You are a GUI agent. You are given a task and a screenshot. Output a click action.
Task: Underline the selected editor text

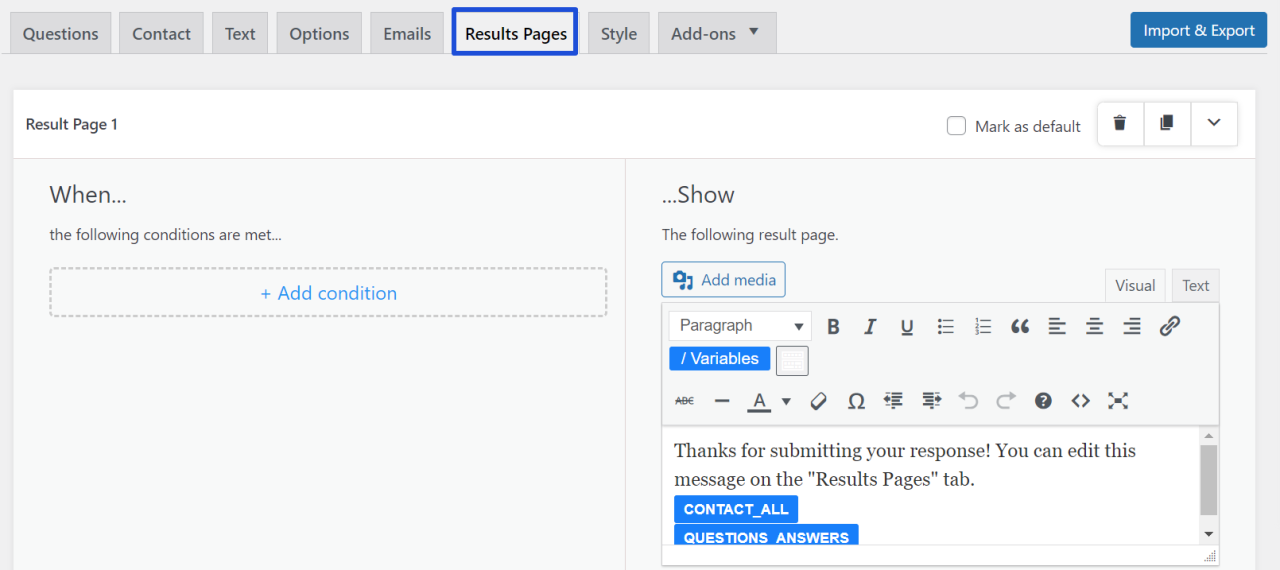click(x=907, y=326)
